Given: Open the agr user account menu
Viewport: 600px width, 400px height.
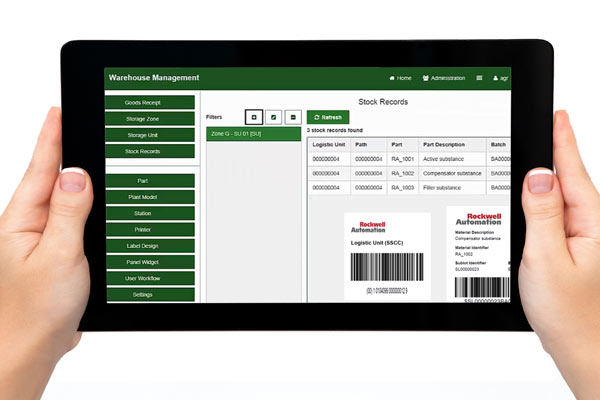Looking at the screenshot, I should coord(501,78).
